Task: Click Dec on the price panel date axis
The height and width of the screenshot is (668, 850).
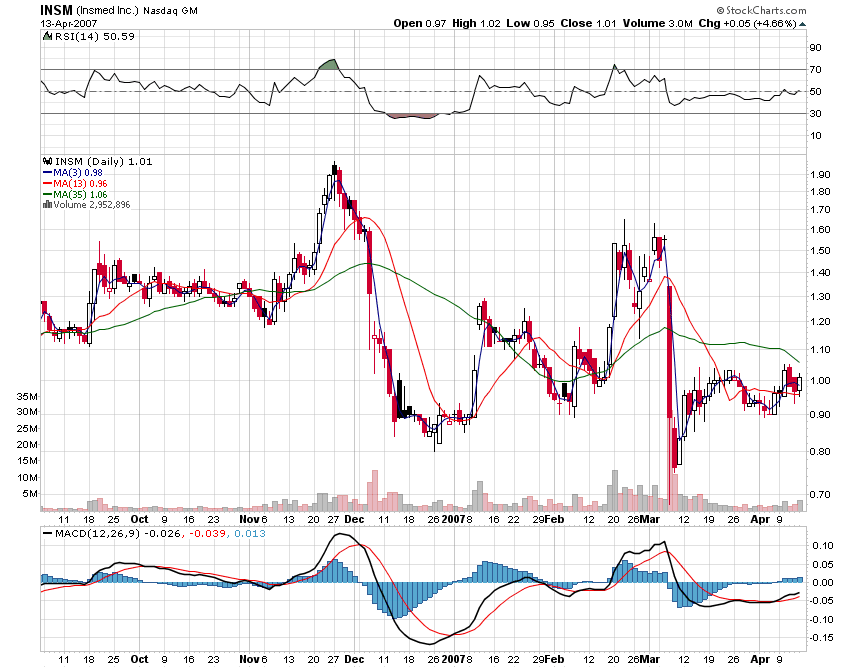Action: click(355, 519)
